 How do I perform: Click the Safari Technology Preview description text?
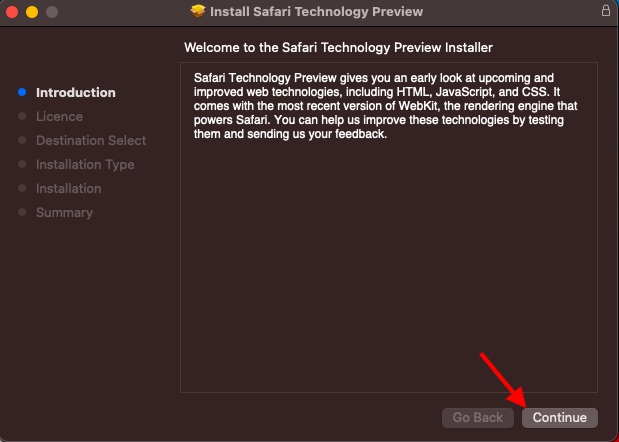(x=385, y=106)
